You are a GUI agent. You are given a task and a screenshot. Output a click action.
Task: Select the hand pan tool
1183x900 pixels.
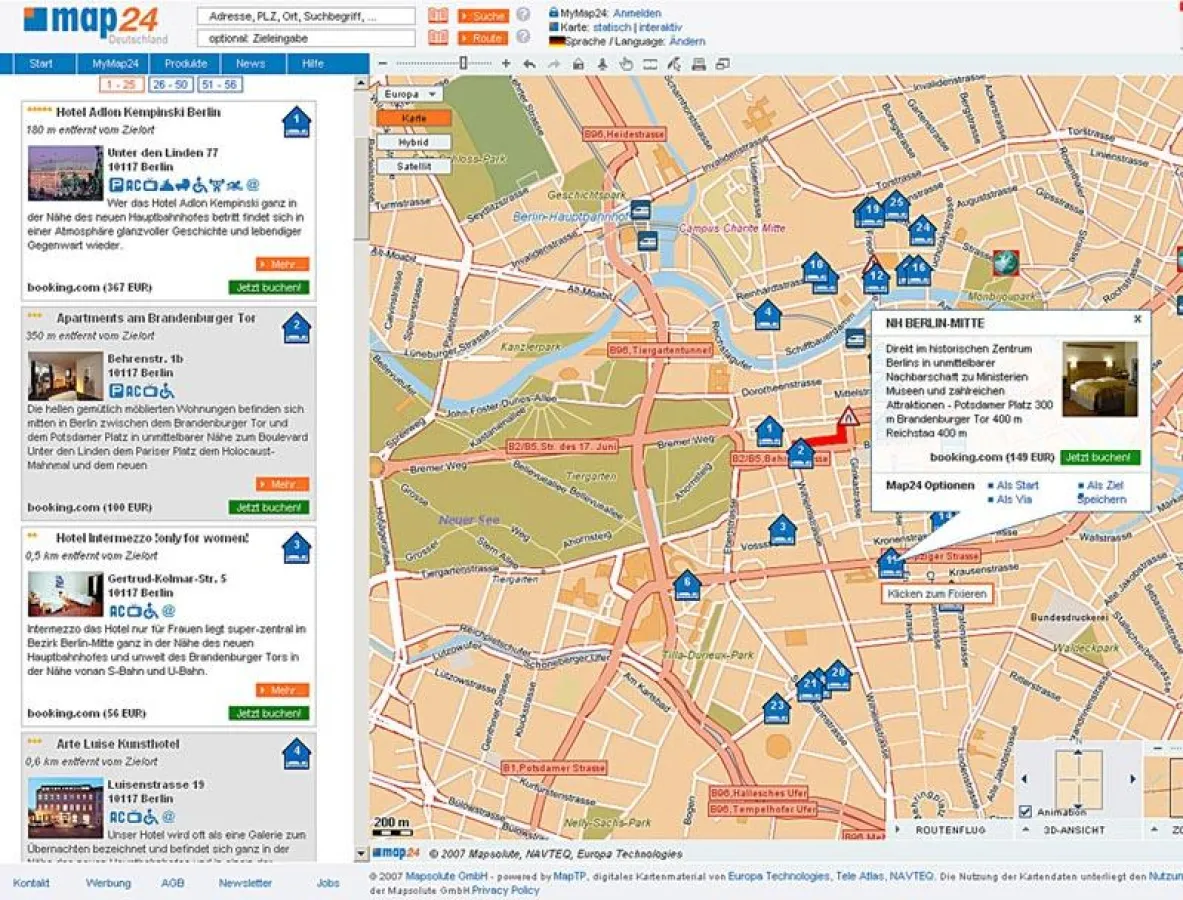pyautogui.click(x=626, y=64)
